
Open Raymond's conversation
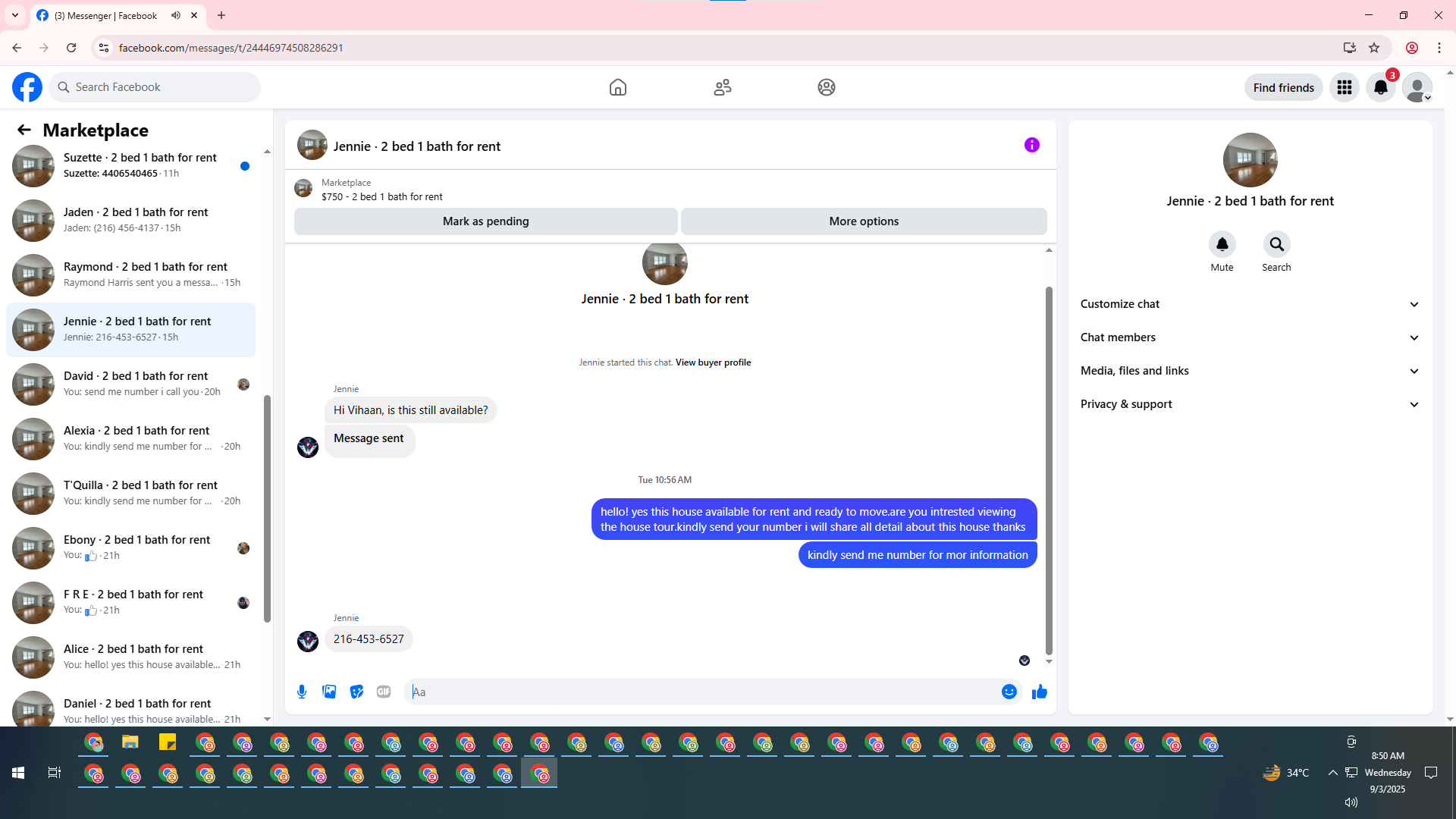coord(130,275)
